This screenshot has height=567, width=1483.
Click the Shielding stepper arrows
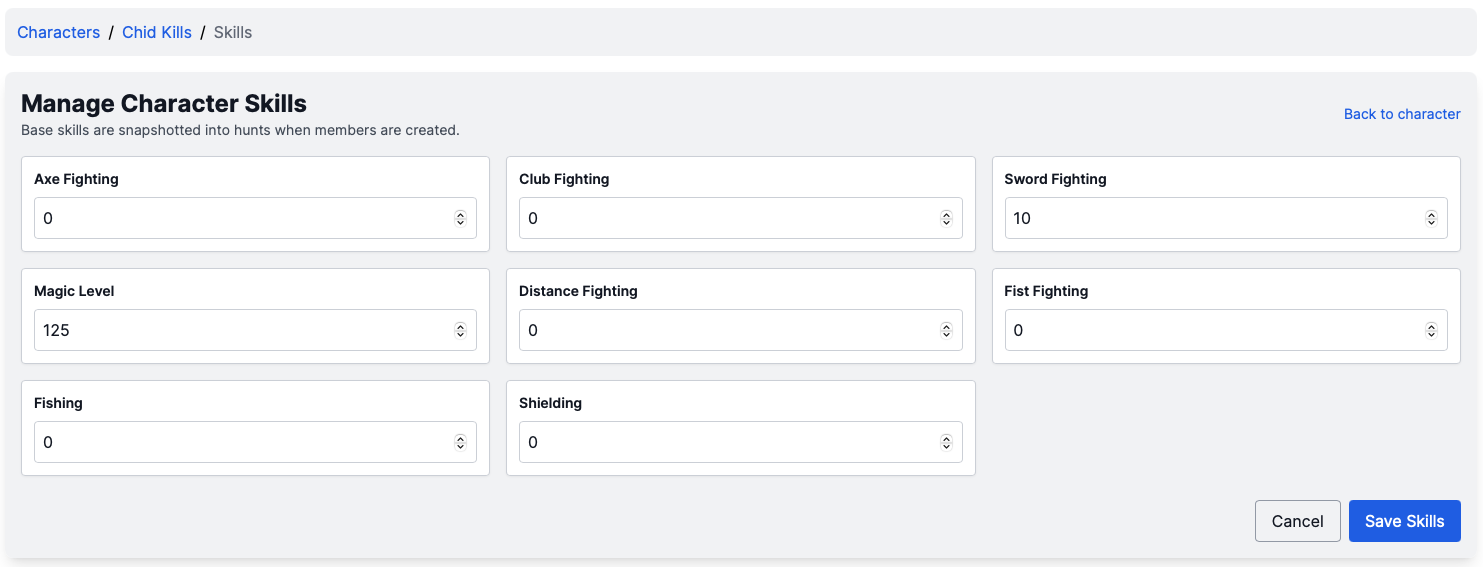[945, 442]
